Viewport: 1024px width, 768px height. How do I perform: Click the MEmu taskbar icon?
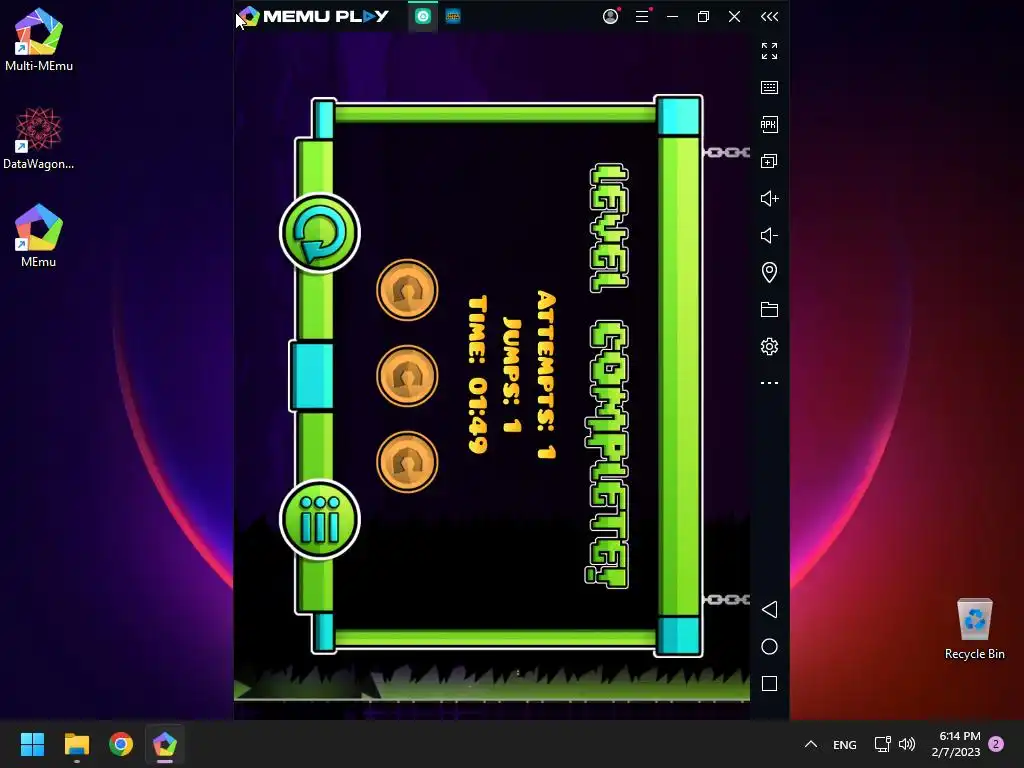coord(165,744)
